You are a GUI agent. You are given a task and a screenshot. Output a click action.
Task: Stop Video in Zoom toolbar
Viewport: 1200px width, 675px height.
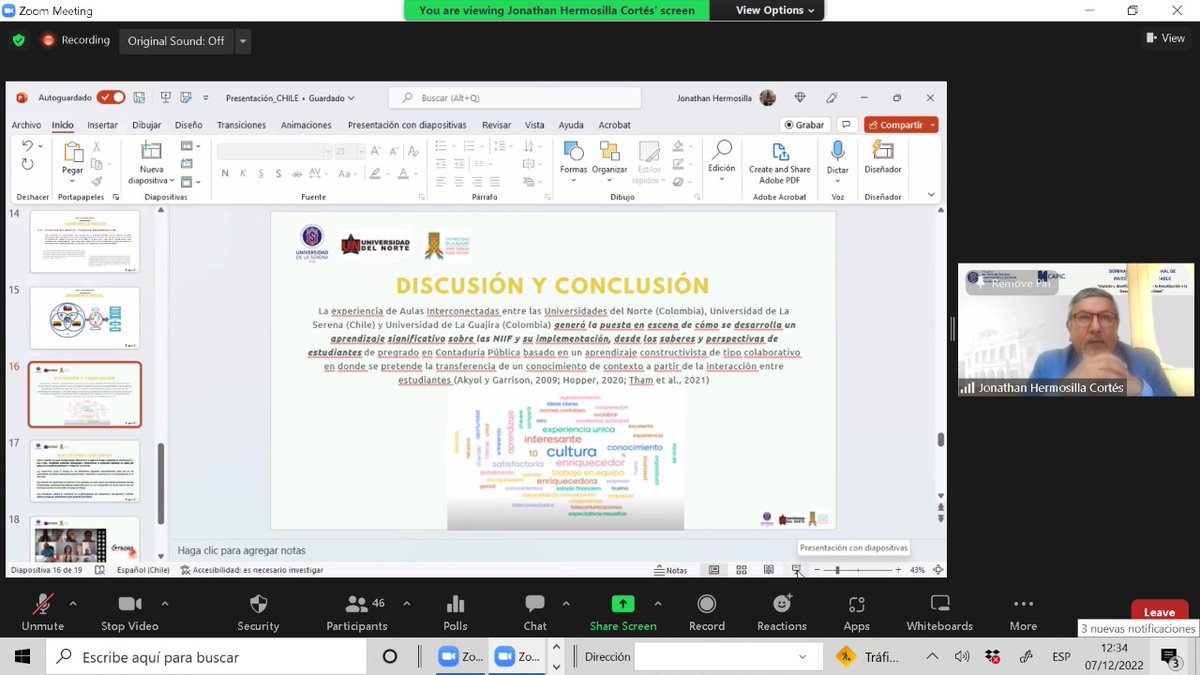130,612
